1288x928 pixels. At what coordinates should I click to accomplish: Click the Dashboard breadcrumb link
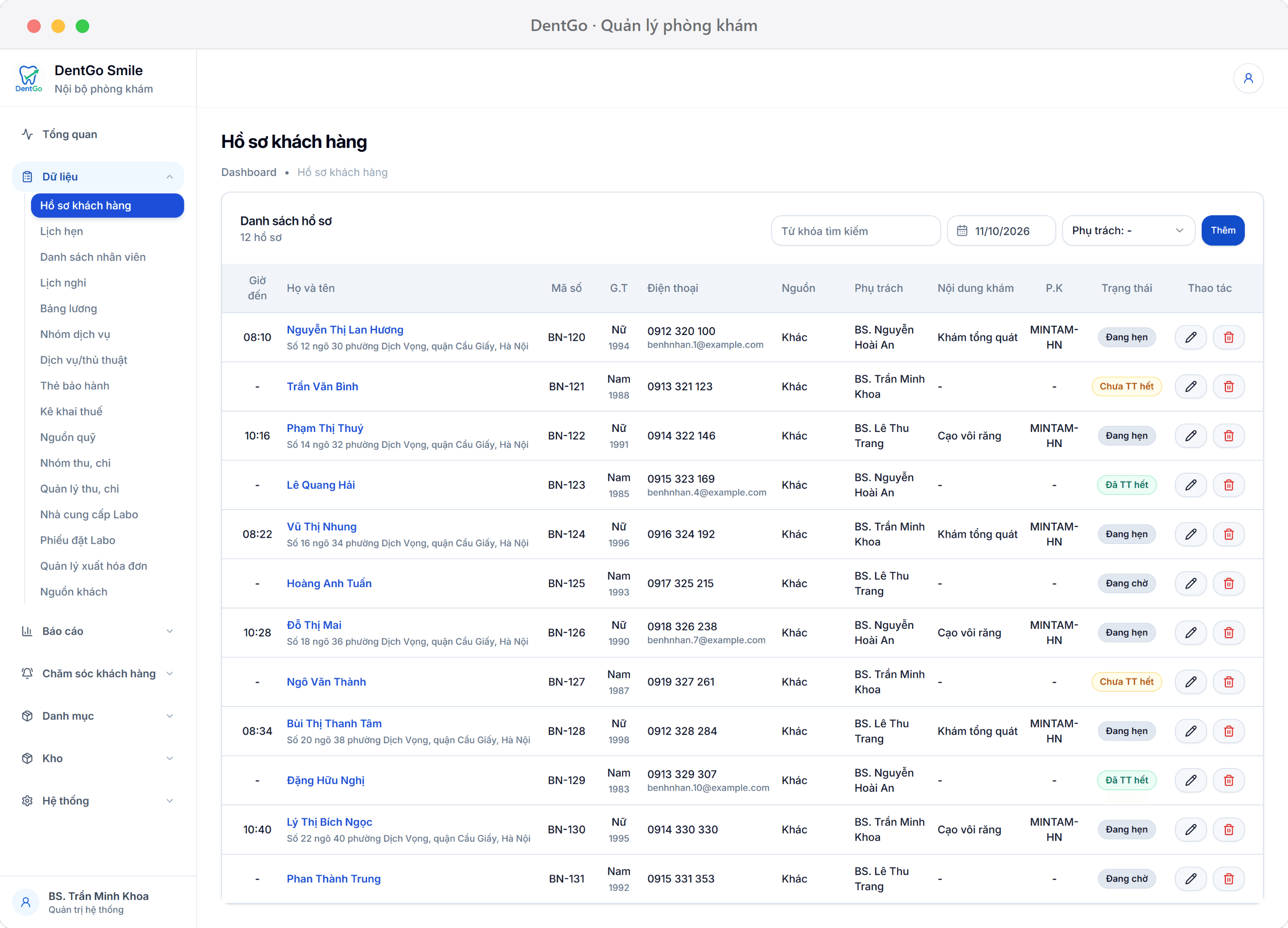249,172
